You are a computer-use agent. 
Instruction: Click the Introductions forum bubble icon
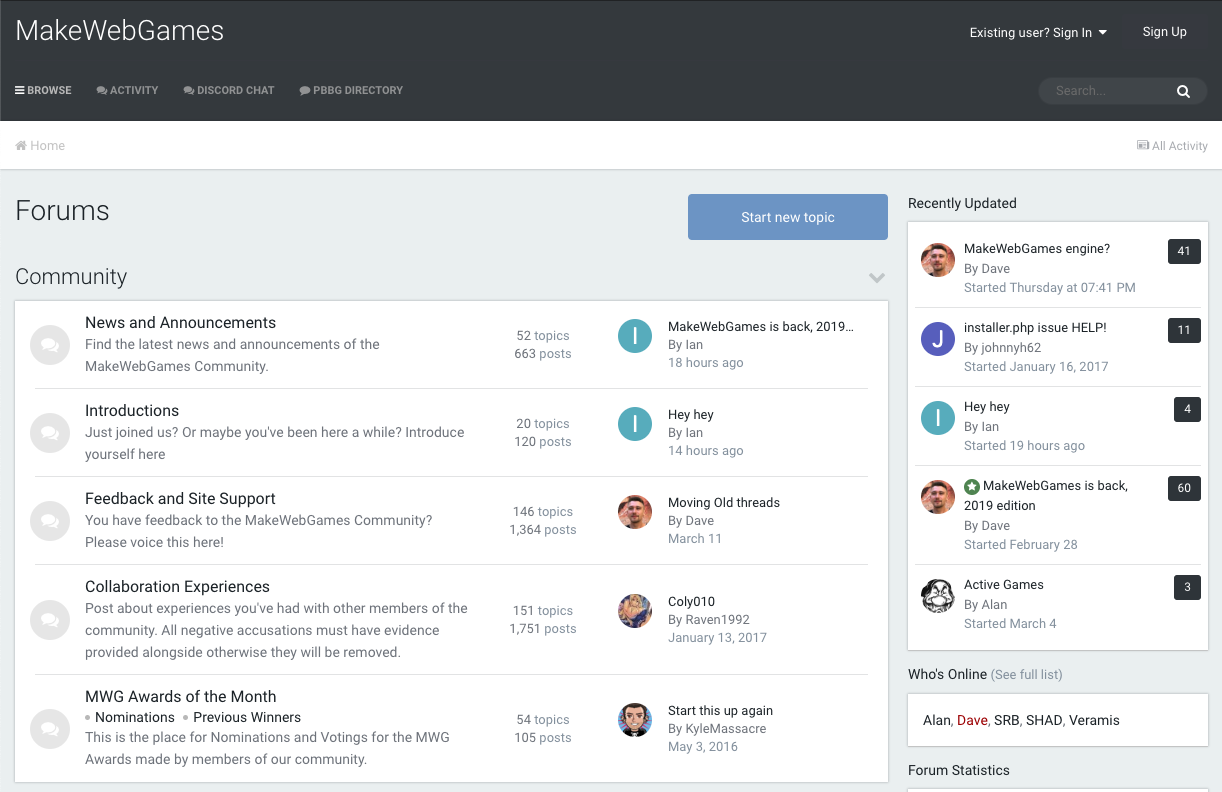click(x=50, y=433)
